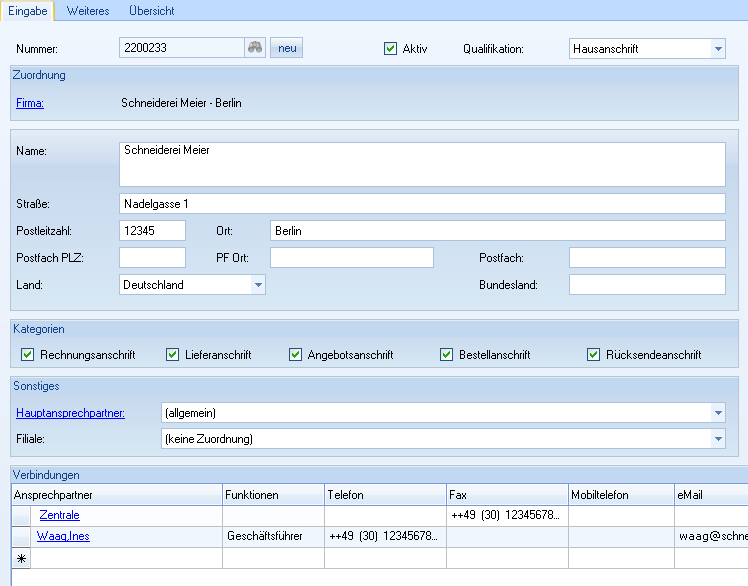This screenshot has width=748, height=586.
Task: Open the Übersicht tab
Action: pos(151,11)
